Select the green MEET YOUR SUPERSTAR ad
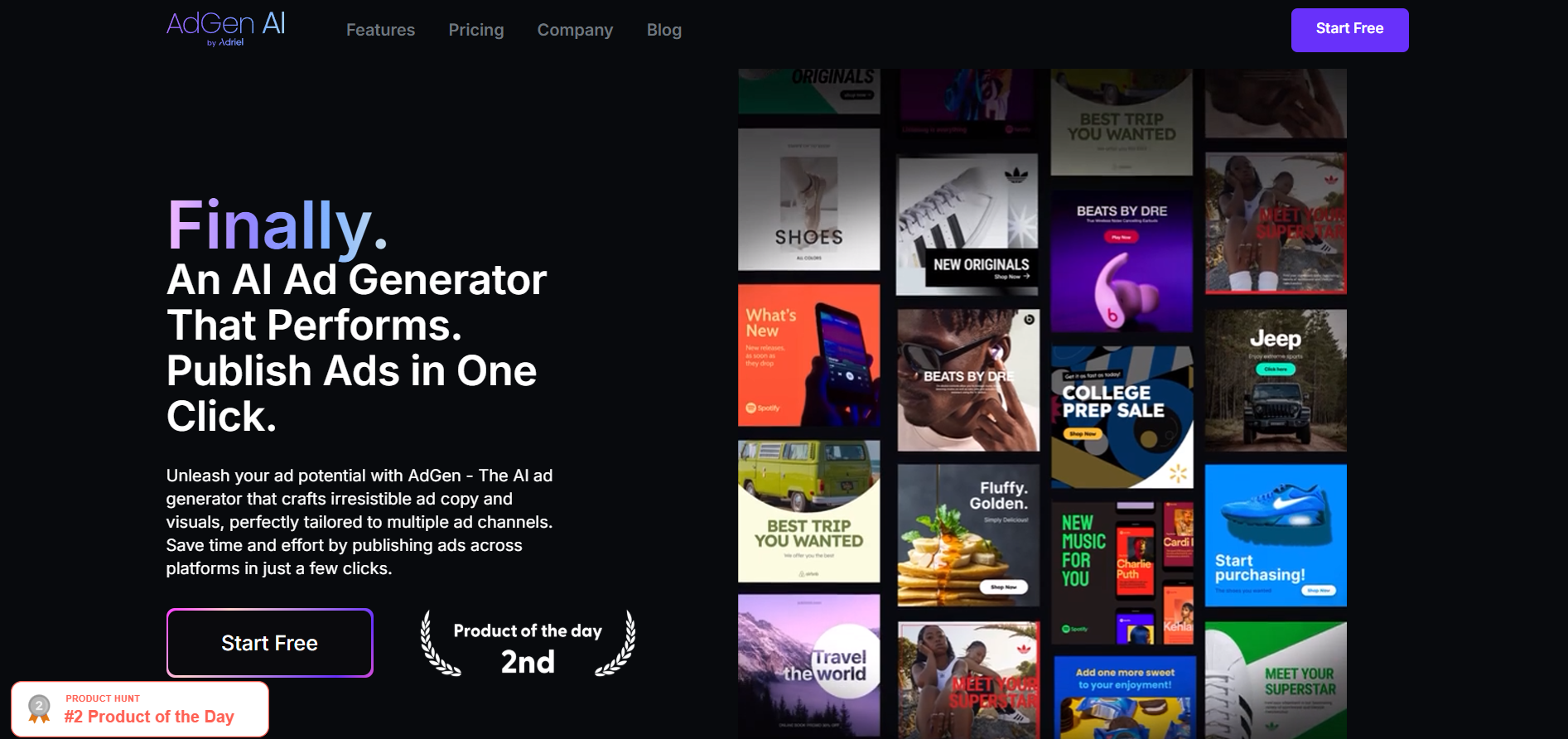 [1276, 680]
